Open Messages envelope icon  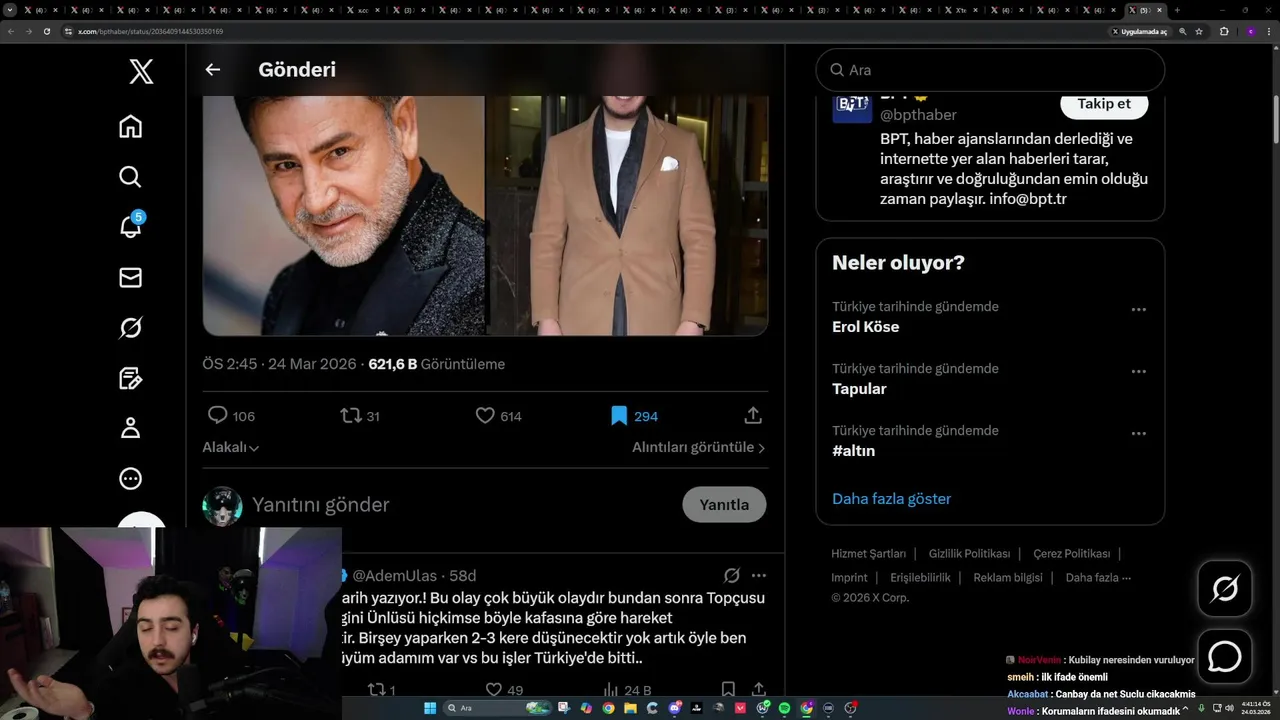point(130,277)
